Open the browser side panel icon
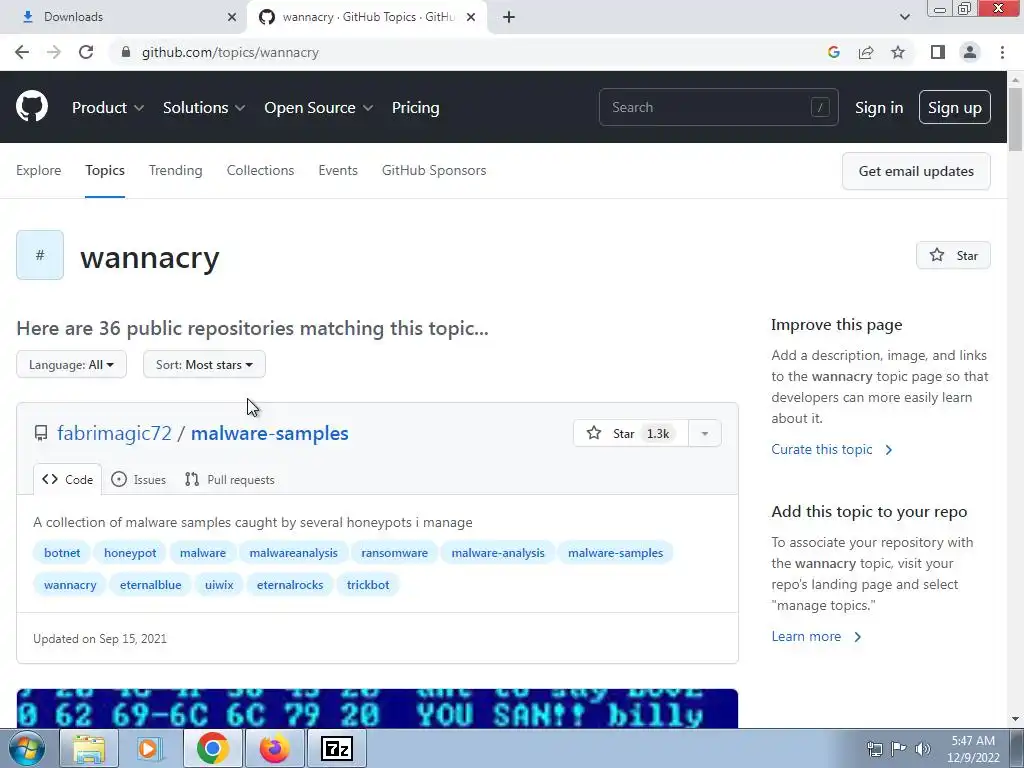Image resolution: width=1024 pixels, height=768 pixels. (x=938, y=52)
